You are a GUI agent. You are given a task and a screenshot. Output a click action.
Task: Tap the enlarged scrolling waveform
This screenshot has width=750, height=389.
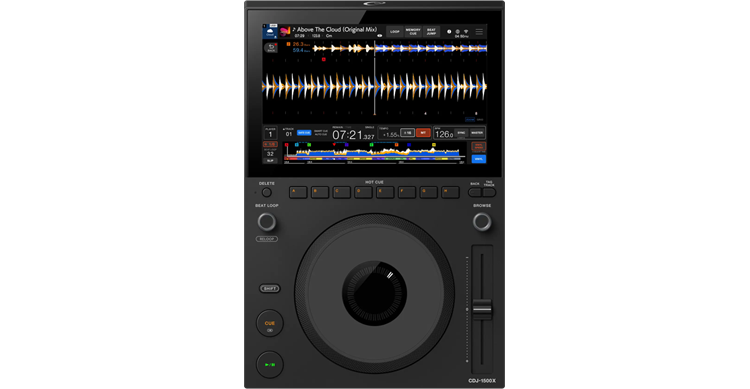[375, 87]
